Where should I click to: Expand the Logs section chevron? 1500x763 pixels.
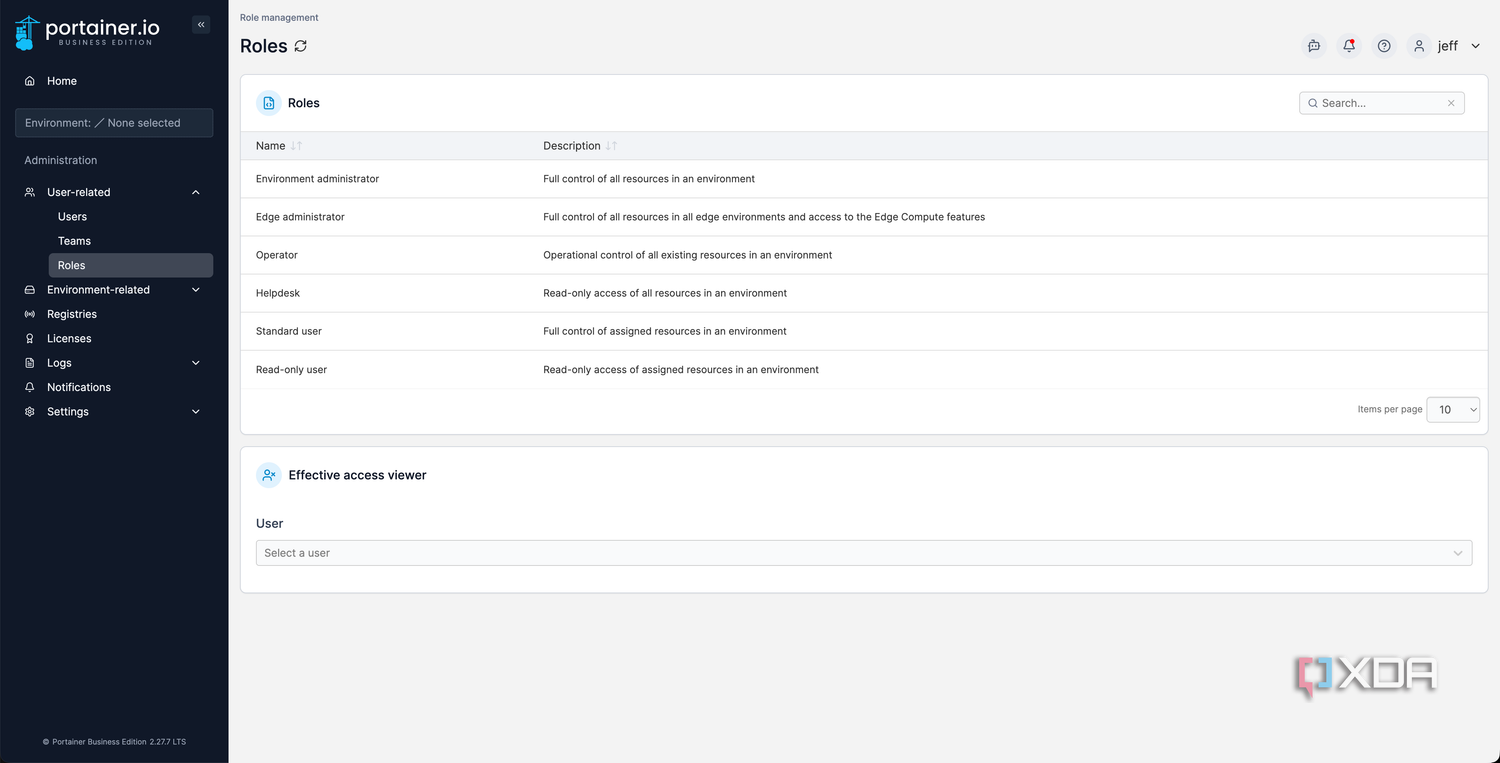(196, 363)
